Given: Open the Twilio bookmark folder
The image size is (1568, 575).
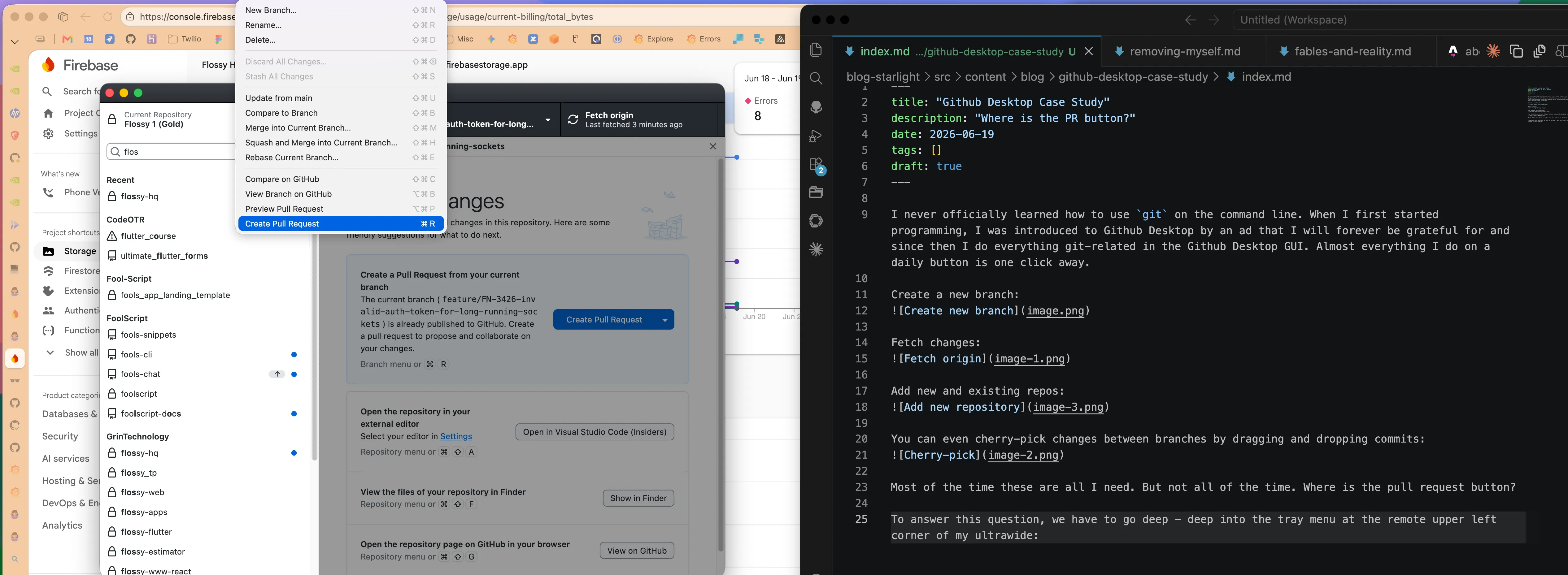Looking at the screenshot, I should (185, 39).
